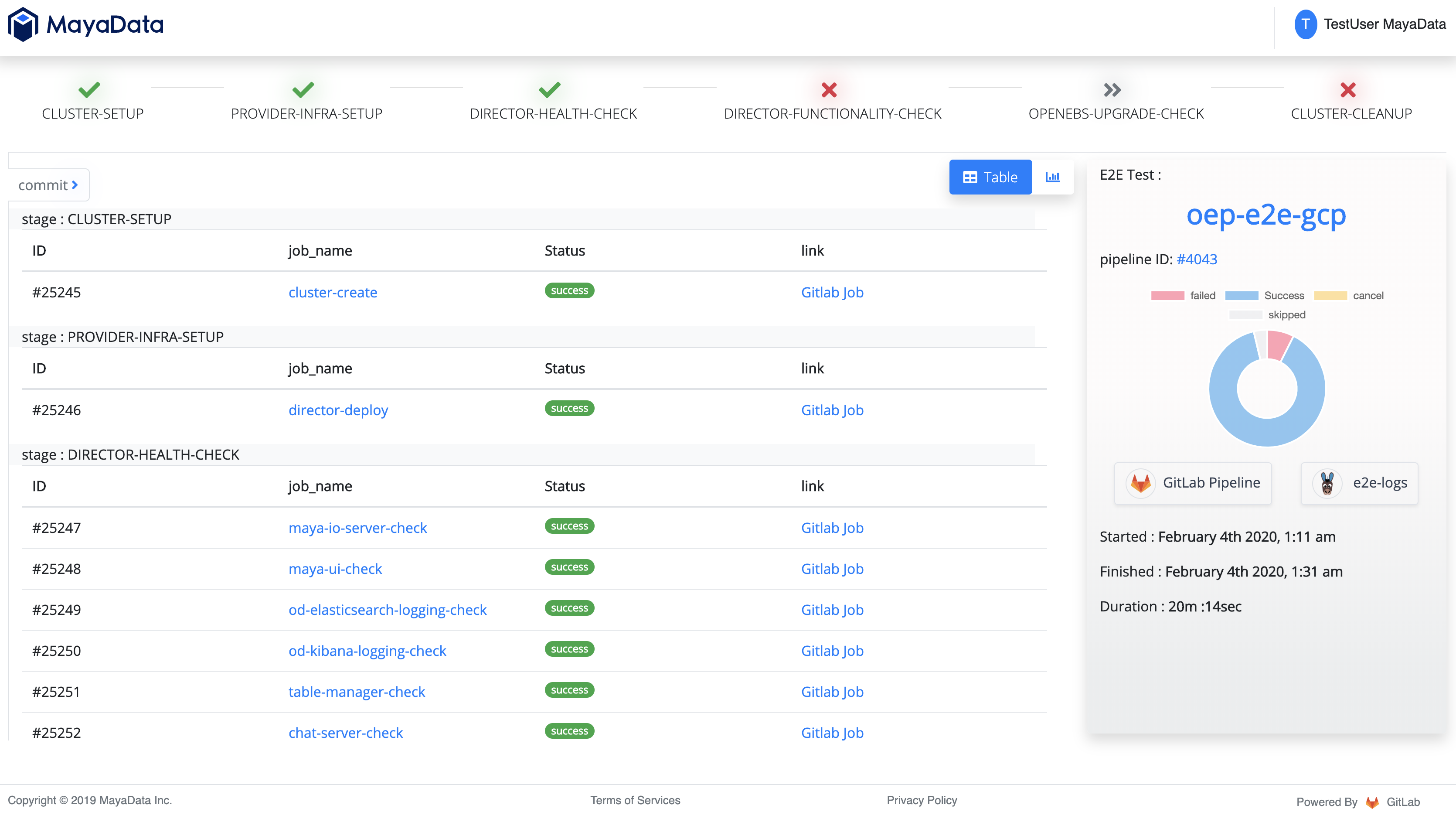Image resolution: width=1456 pixels, height=819 pixels.
Task: Open the cluster-create job link
Action: pos(332,293)
